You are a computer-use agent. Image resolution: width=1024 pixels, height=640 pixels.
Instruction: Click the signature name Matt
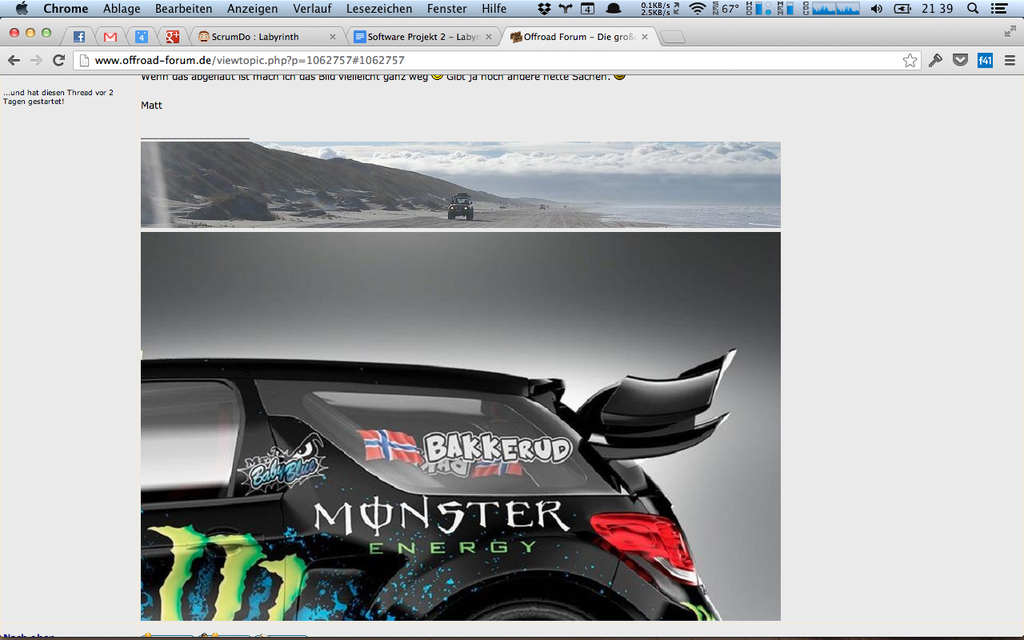(x=152, y=105)
